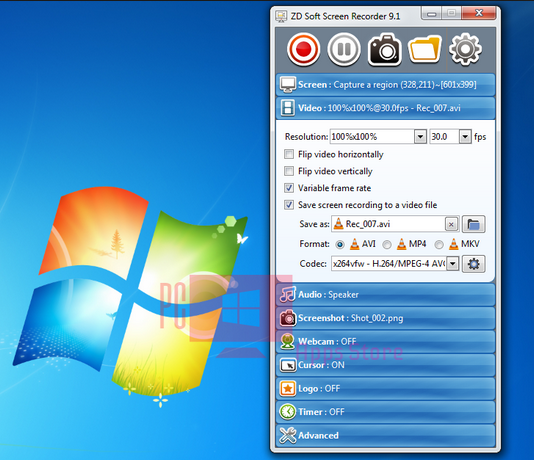Collapse the Video settings section header
Image resolution: width=534 pixels, height=460 pixels.
coord(386,108)
